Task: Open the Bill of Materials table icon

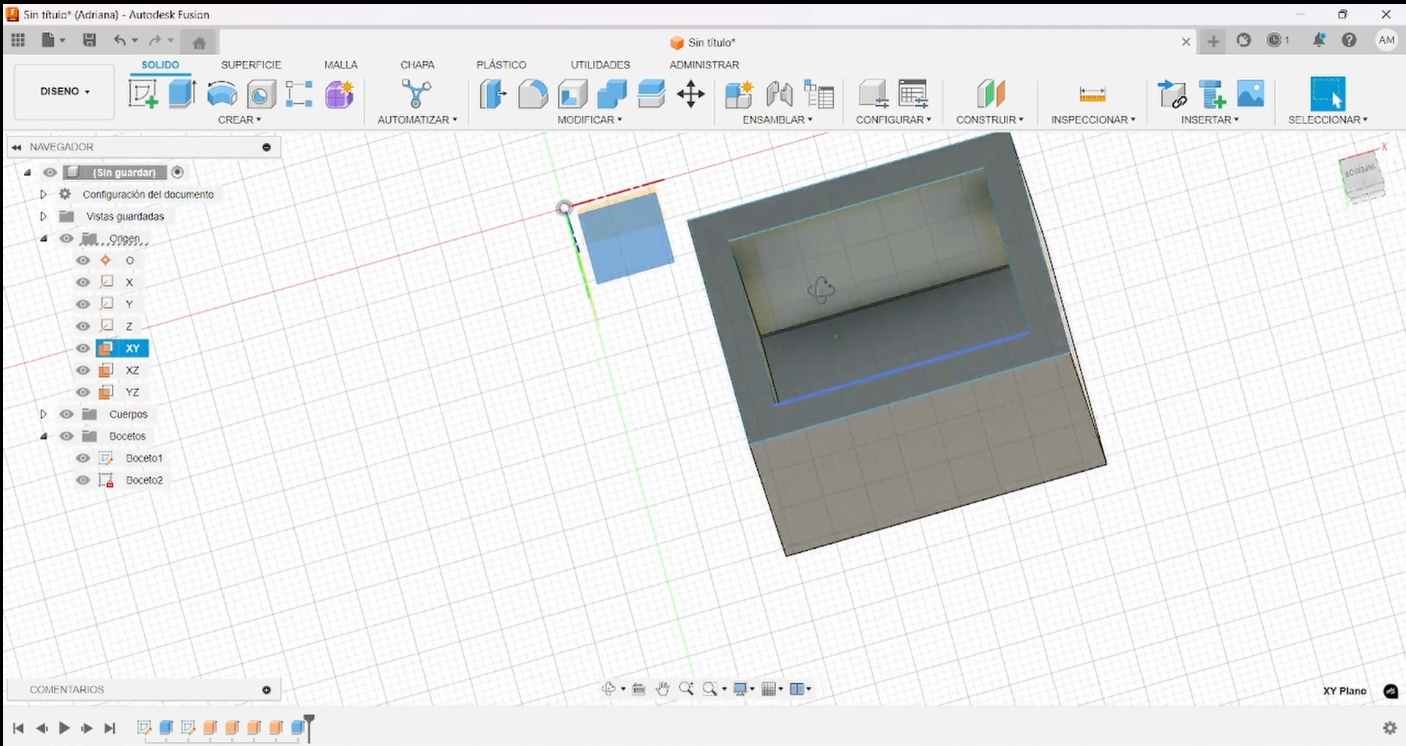Action: tap(819, 94)
